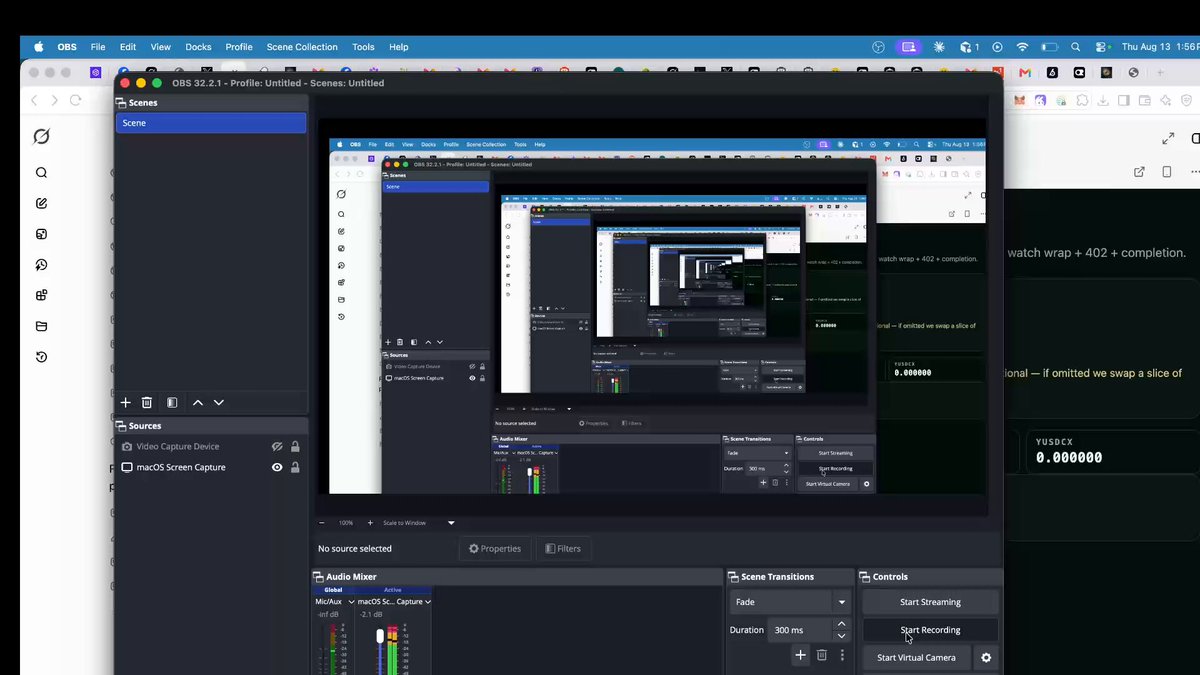The image size is (1200, 675).
Task: Unlock the macOS Screen Capture source
Action: click(295, 467)
